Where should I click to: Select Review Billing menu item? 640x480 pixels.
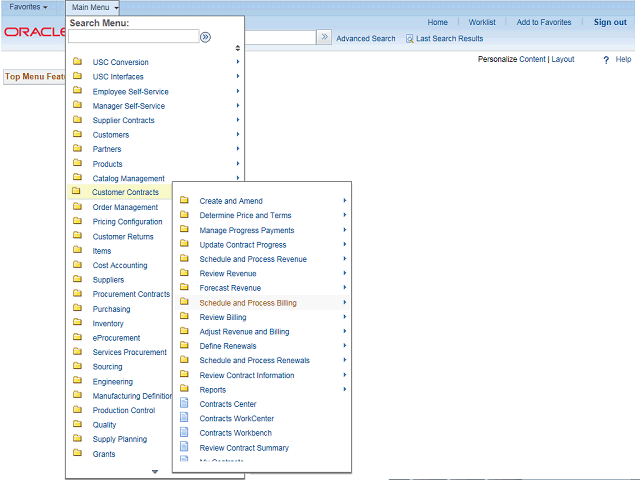(x=222, y=317)
